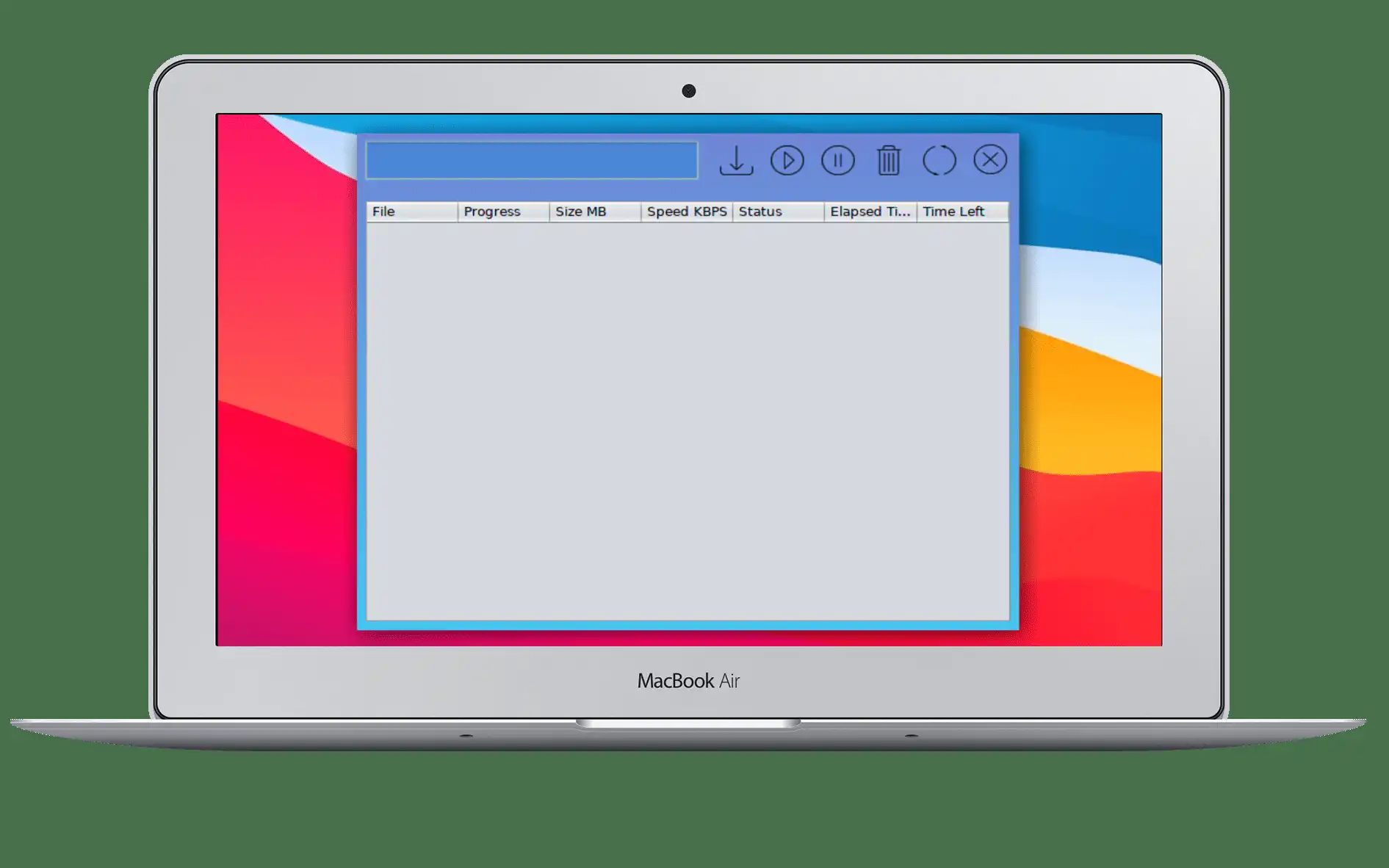Click the desktop wallpaper left of the window

[286, 382]
